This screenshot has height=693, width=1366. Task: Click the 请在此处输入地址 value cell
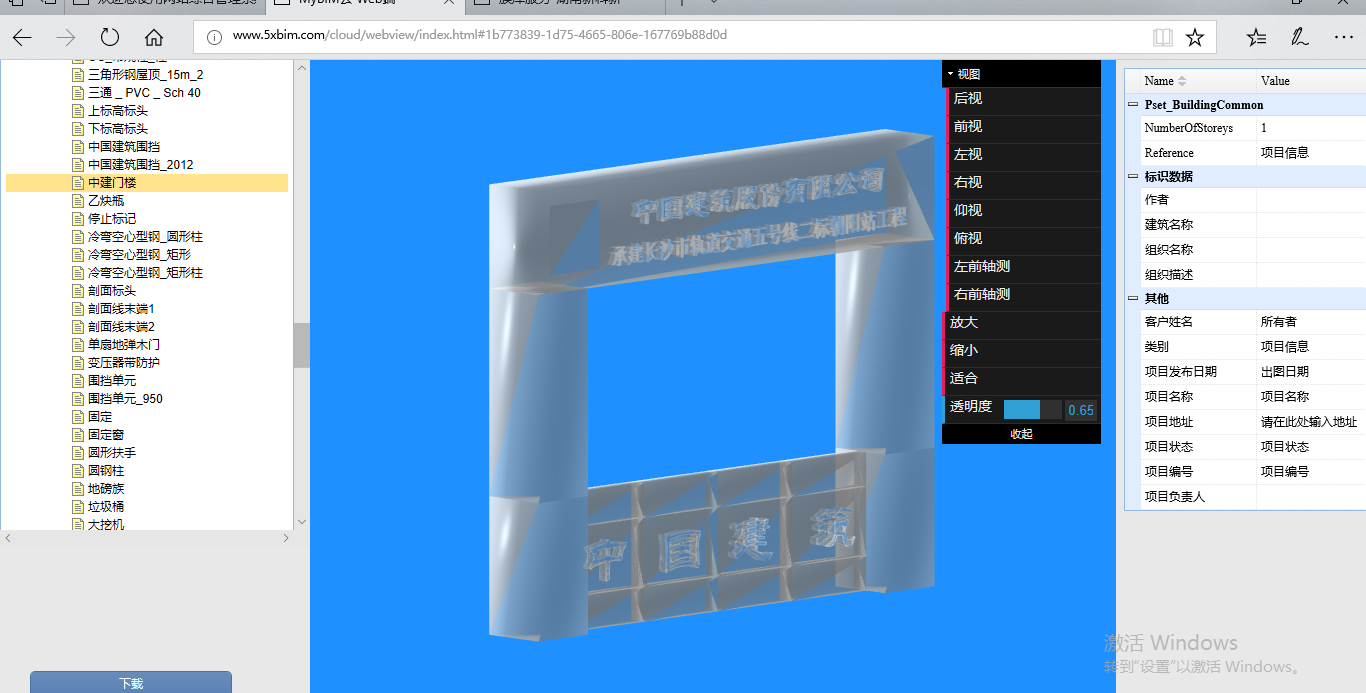click(1309, 422)
